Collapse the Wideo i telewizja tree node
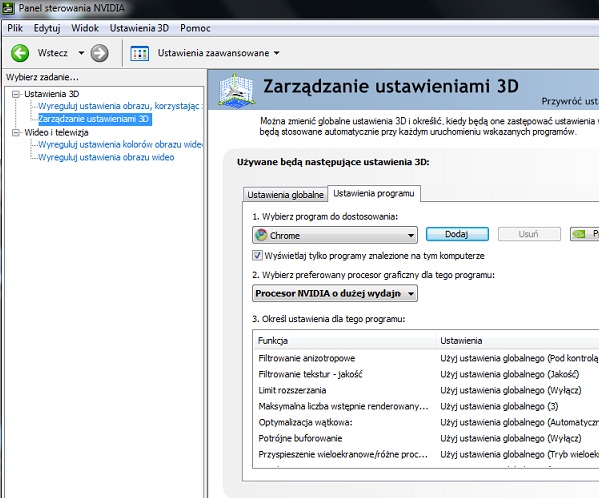The image size is (599, 498). pyautogui.click(x=16, y=133)
